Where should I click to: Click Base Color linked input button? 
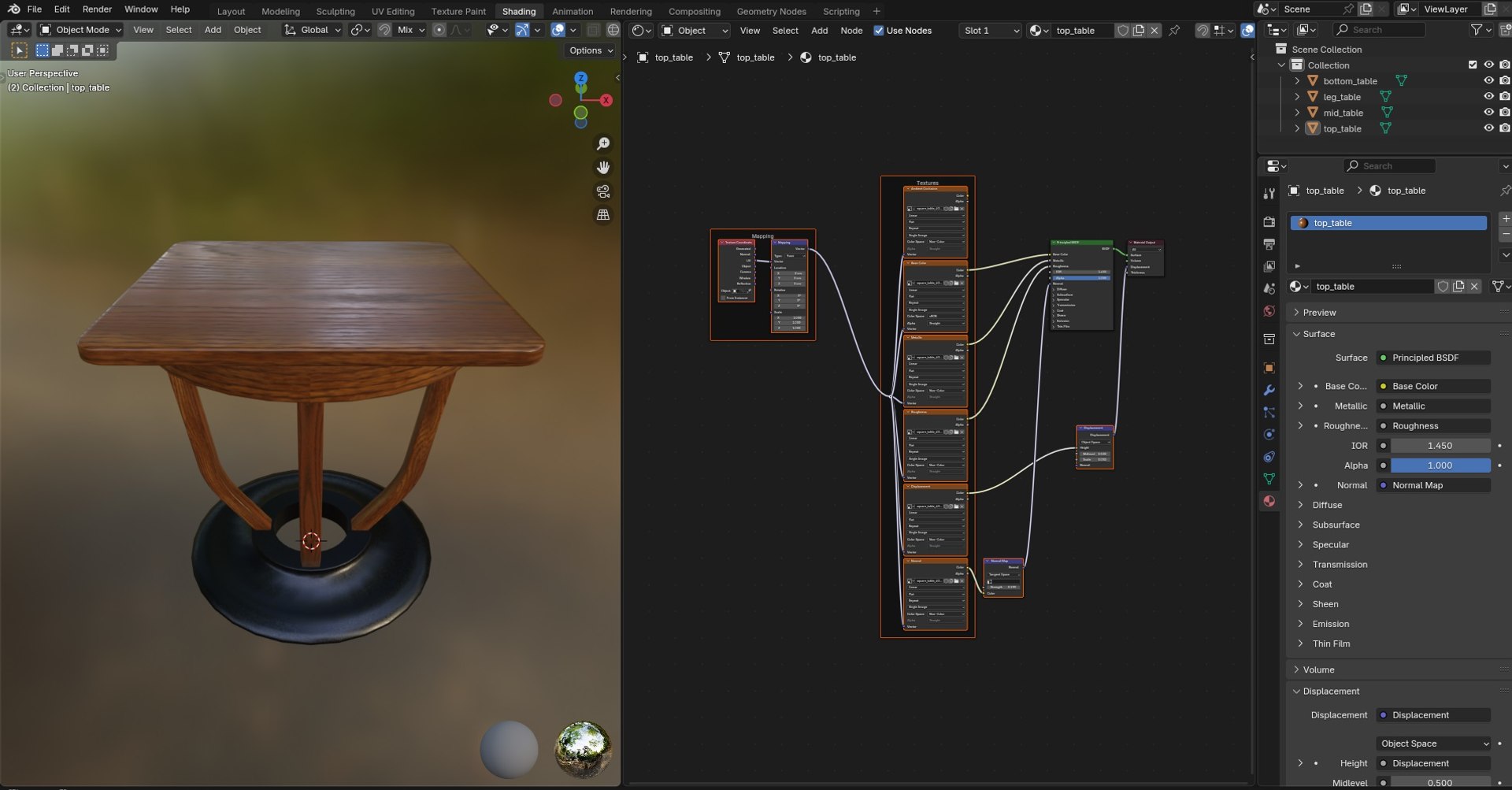pos(1433,386)
